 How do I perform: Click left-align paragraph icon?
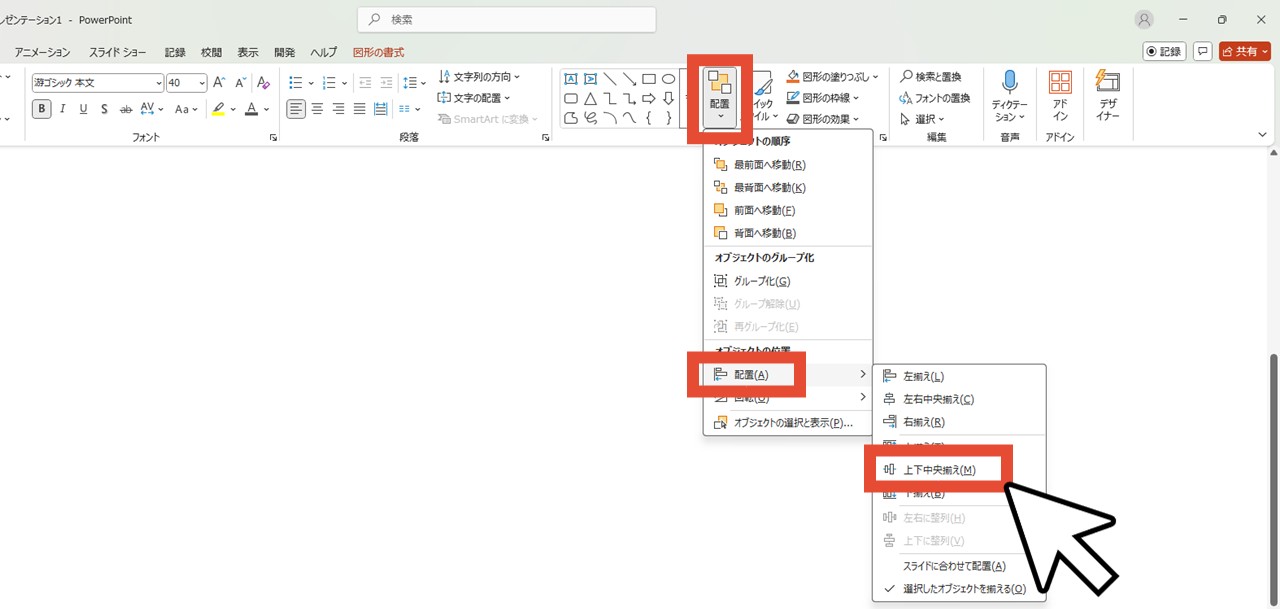(x=296, y=109)
